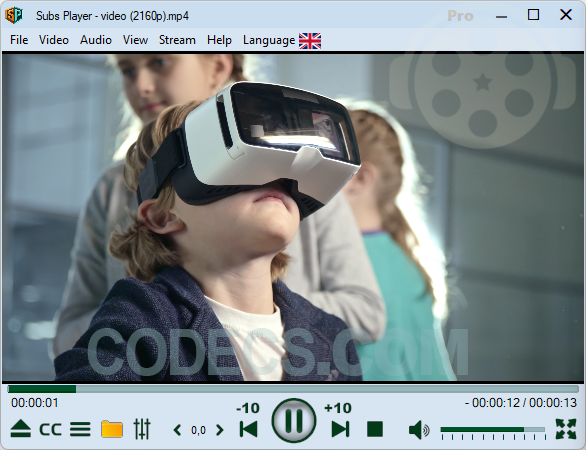Pause the video playback

[x=294, y=420]
